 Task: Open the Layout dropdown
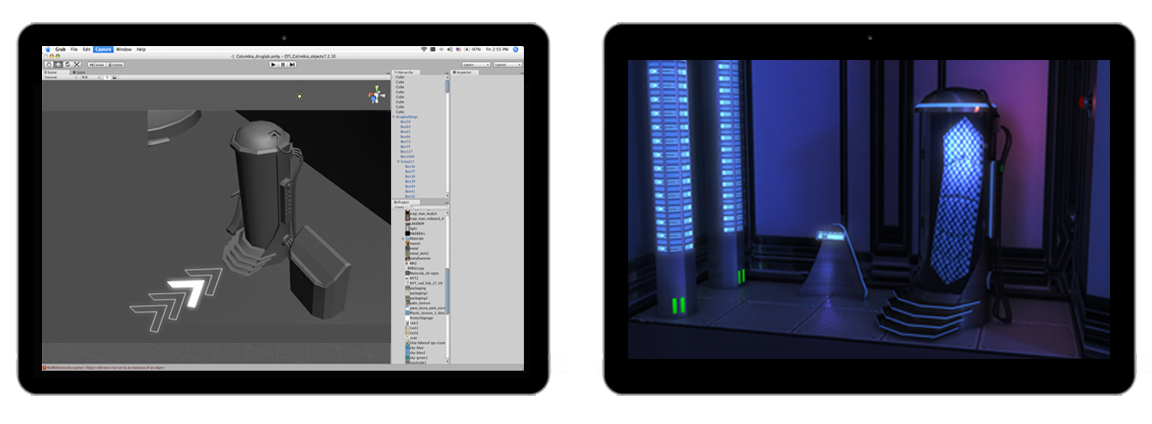[508, 64]
